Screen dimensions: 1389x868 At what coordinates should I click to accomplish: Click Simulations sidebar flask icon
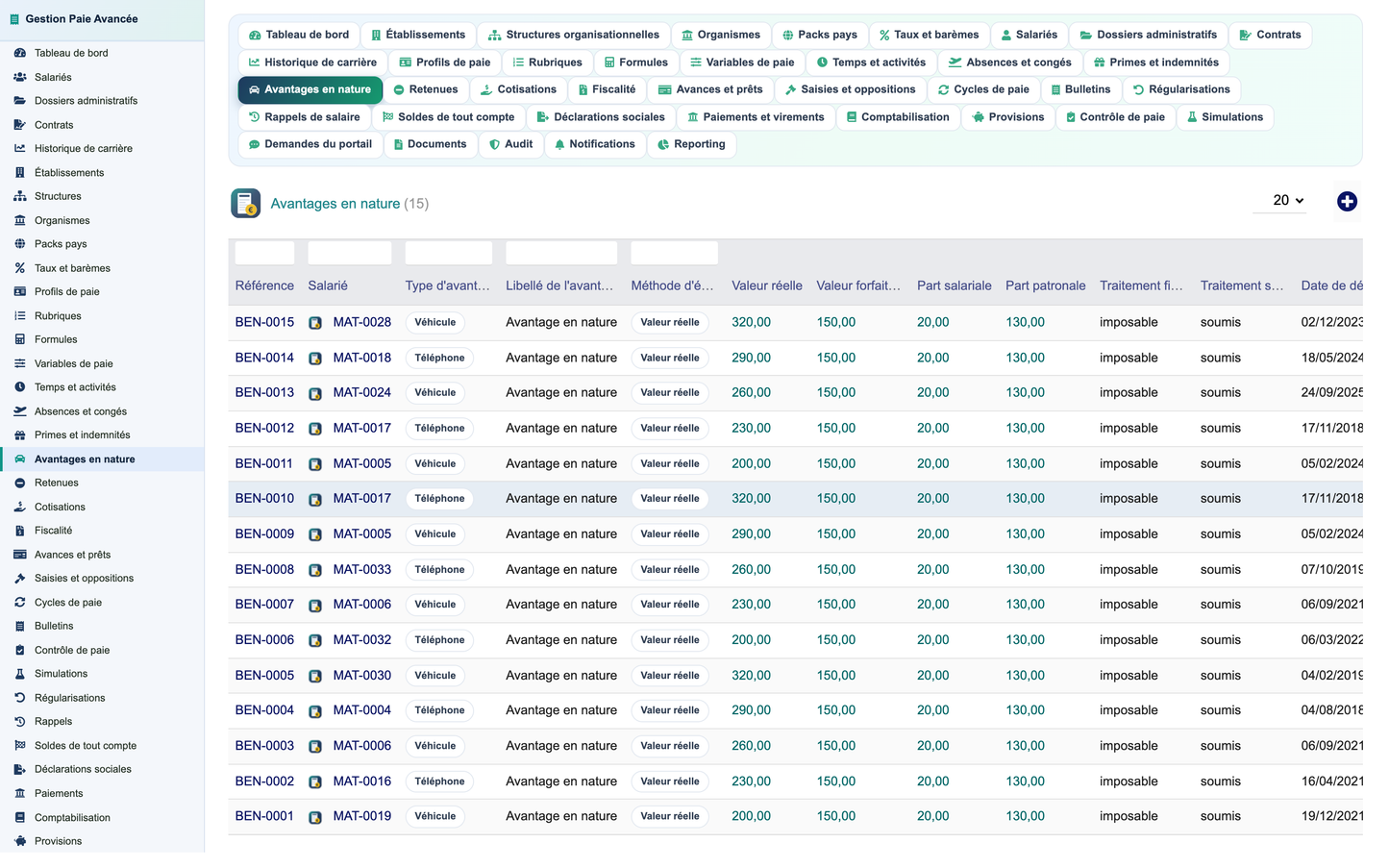pos(20,674)
